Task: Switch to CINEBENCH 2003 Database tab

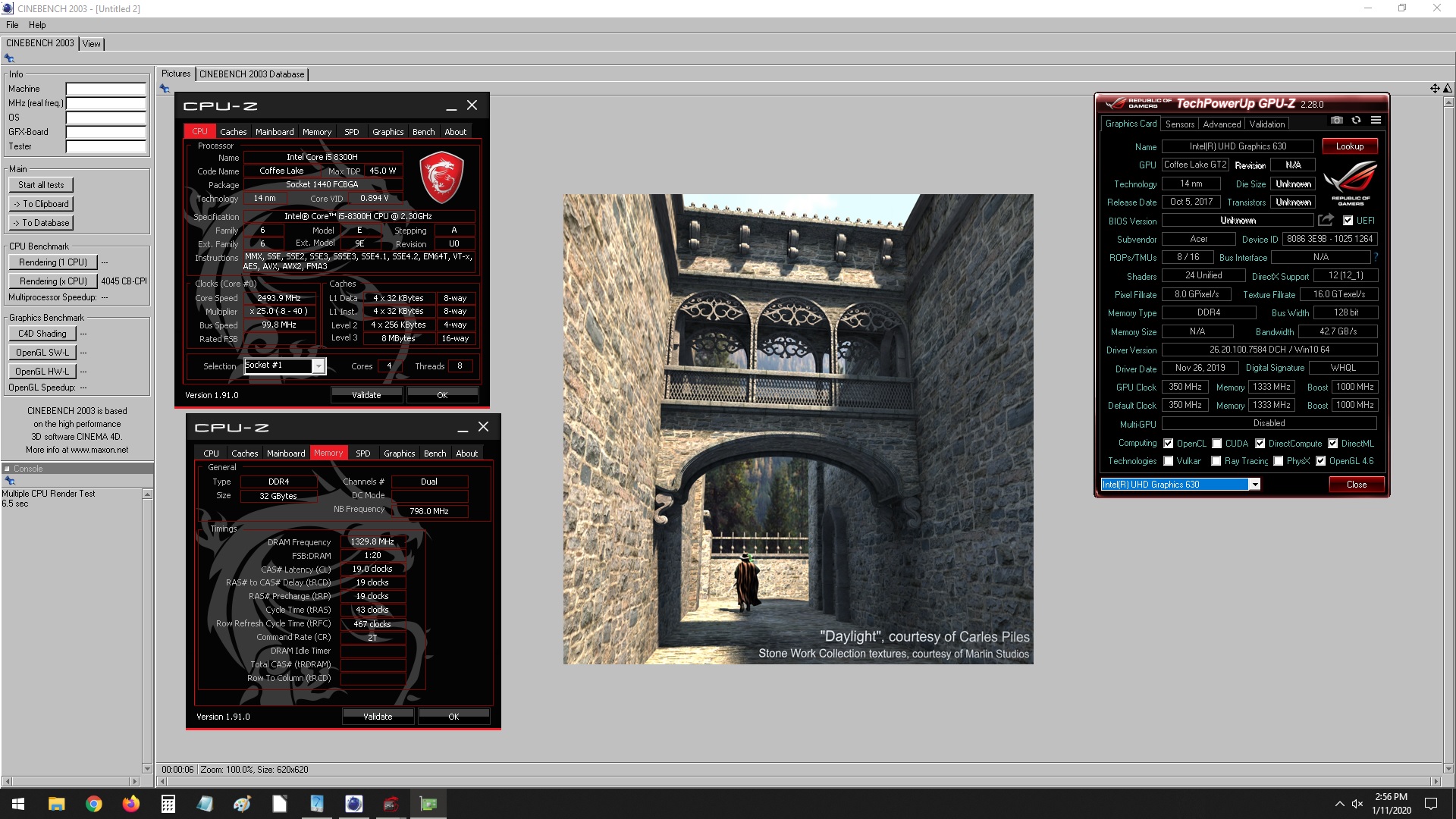Action: tap(252, 74)
